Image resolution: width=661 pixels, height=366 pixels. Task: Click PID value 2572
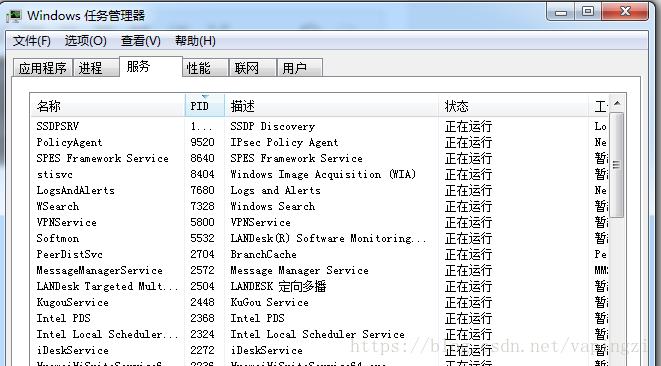[202, 271]
